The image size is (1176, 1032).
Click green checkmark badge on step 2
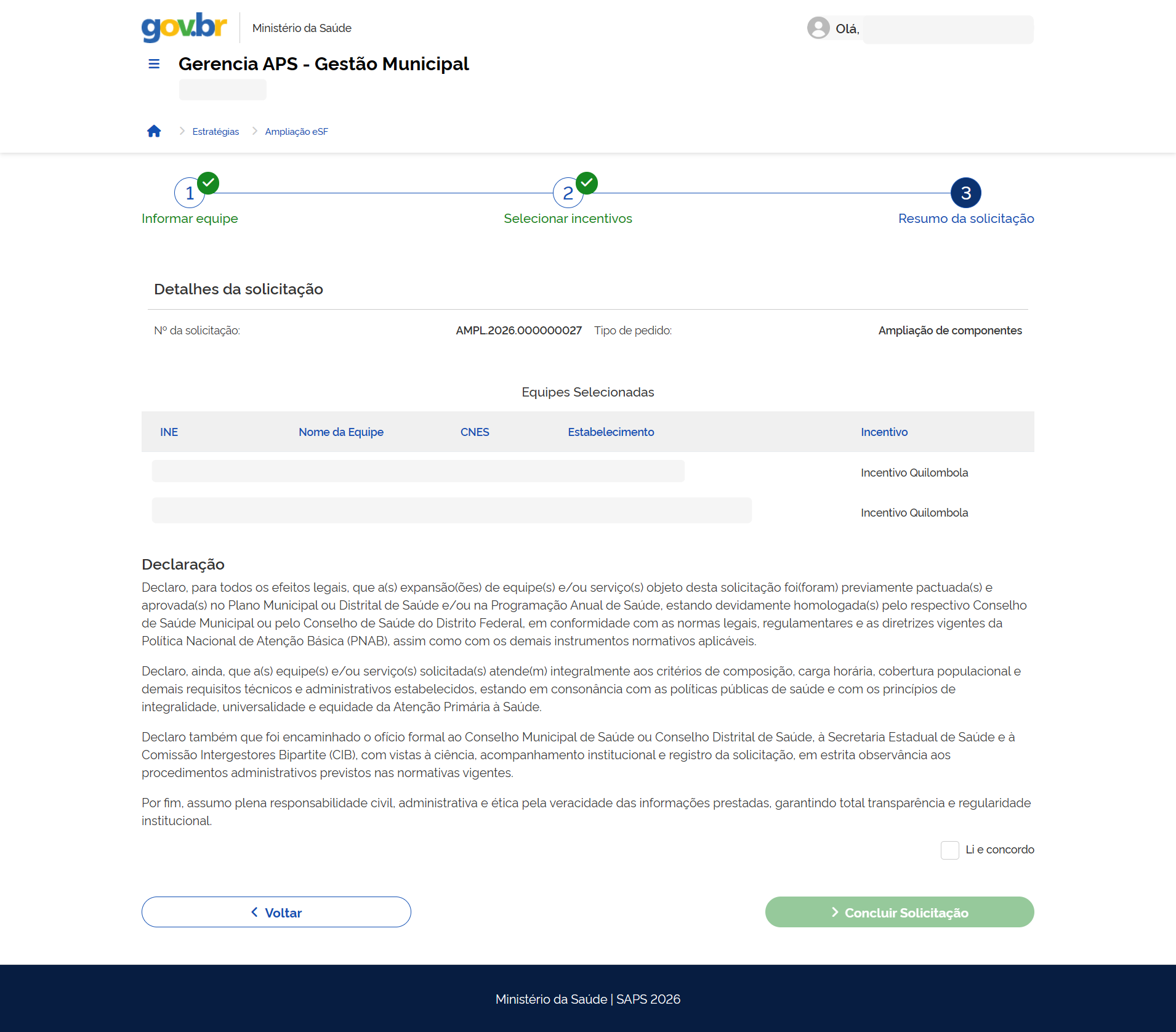click(587, 183)
